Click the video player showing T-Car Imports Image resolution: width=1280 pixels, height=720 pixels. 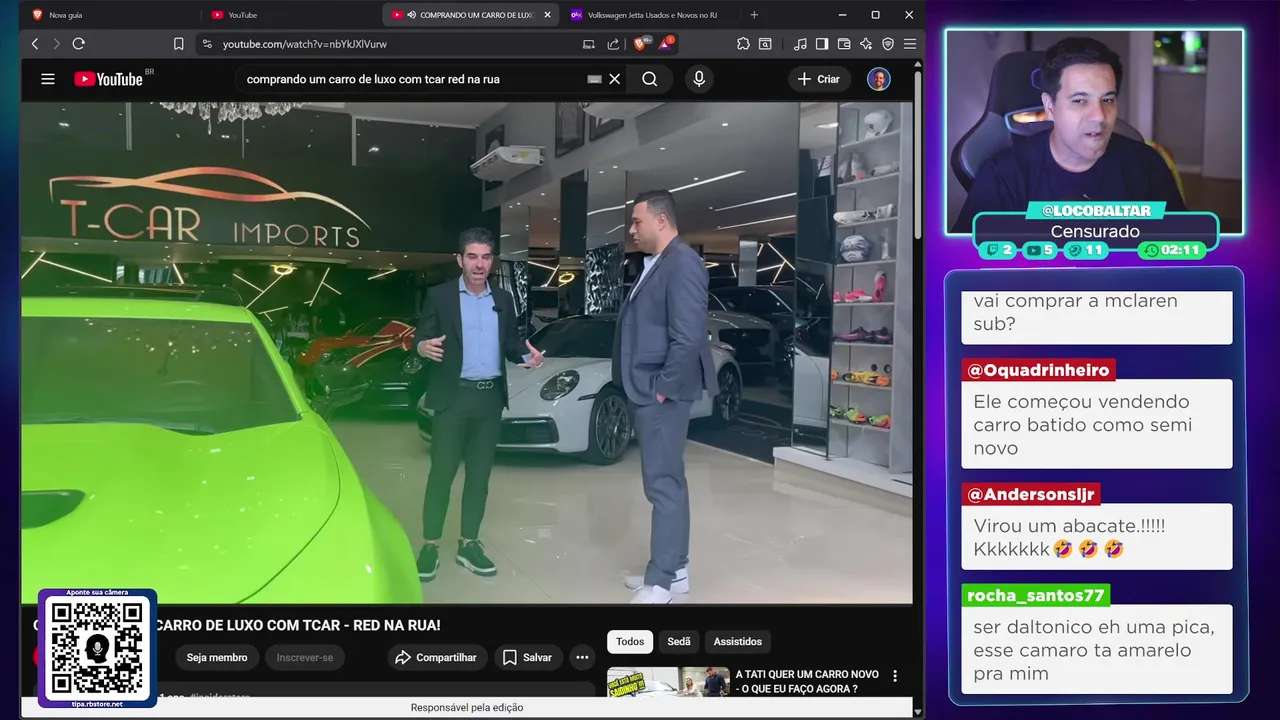[x=467, y=352]
